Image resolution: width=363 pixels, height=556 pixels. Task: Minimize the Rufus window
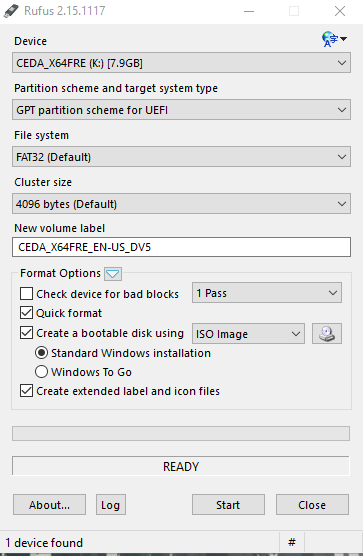249,11
